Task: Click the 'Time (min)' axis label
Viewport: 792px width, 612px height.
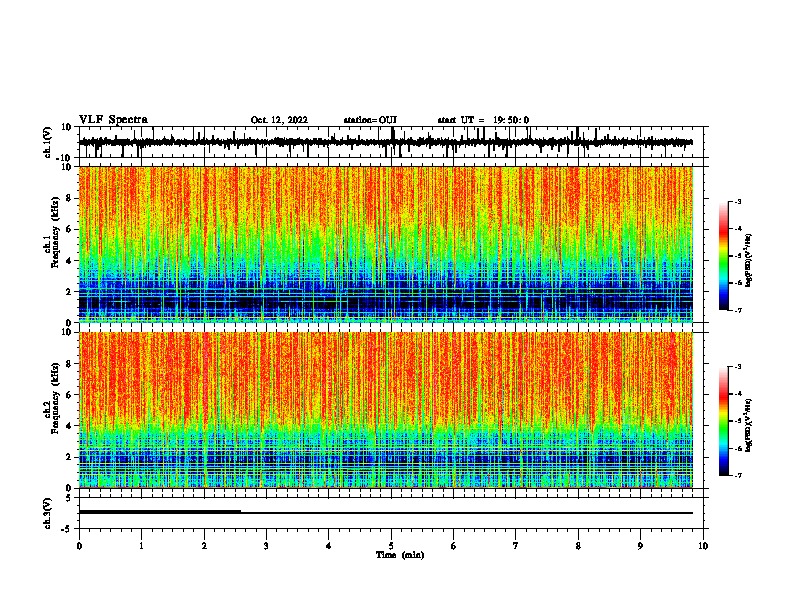Action: (x=400, y=555)
